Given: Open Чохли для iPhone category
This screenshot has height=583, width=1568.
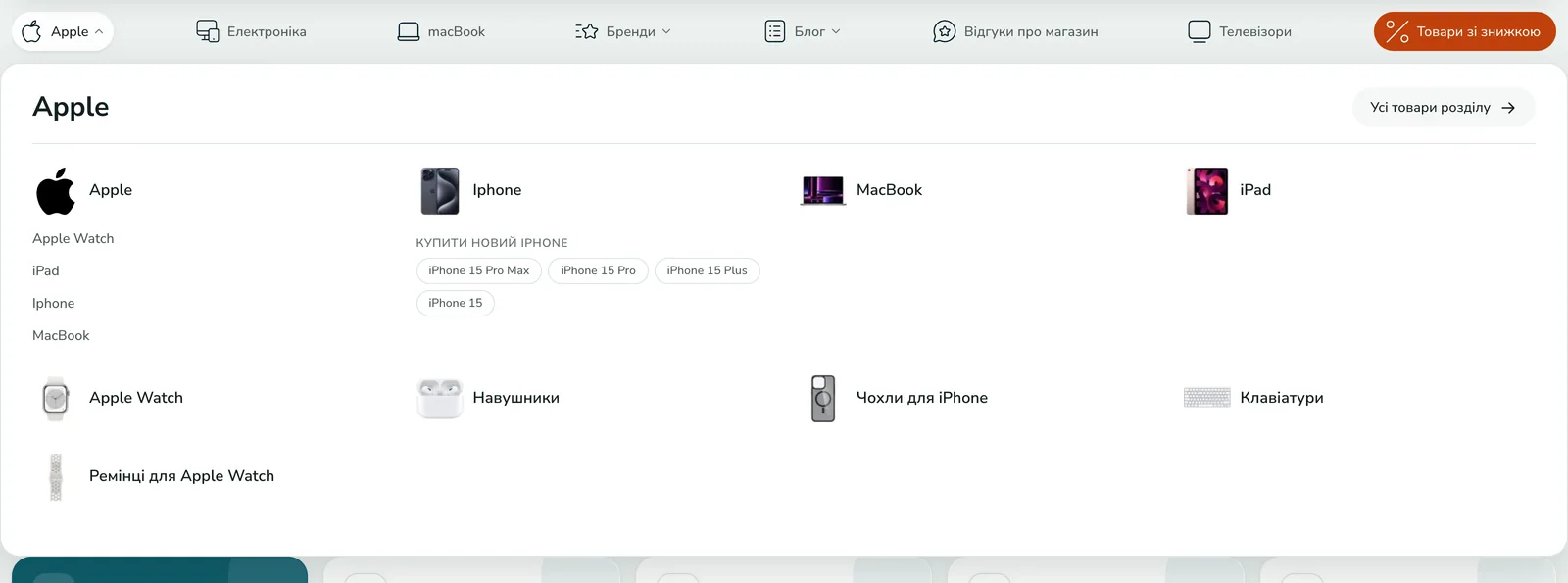Looking at the screenshot, I should pos(922,398).
